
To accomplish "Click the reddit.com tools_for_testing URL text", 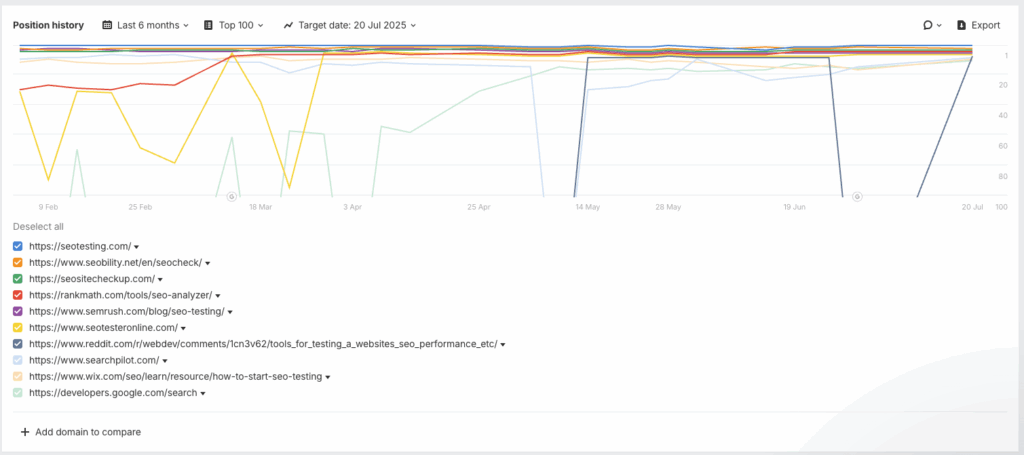I will click(263, 344).
